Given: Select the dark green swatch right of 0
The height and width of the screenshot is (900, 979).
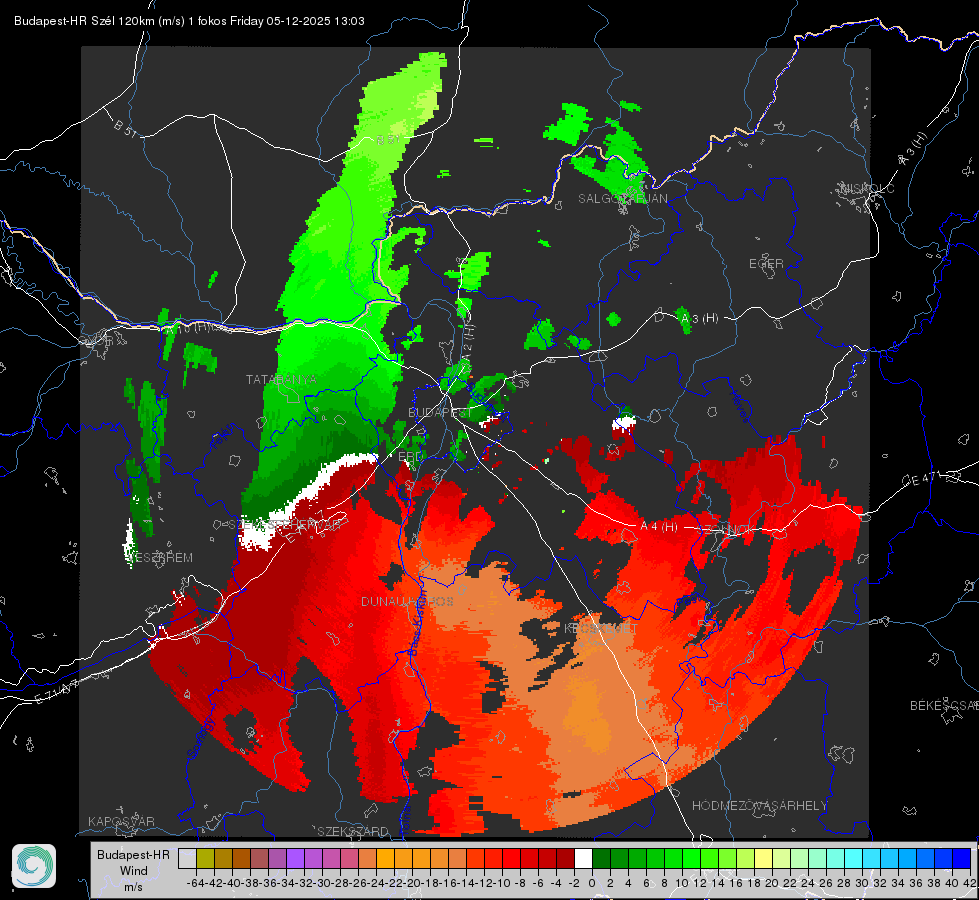Looking at the screenshot, I should [x=601, y=858].
